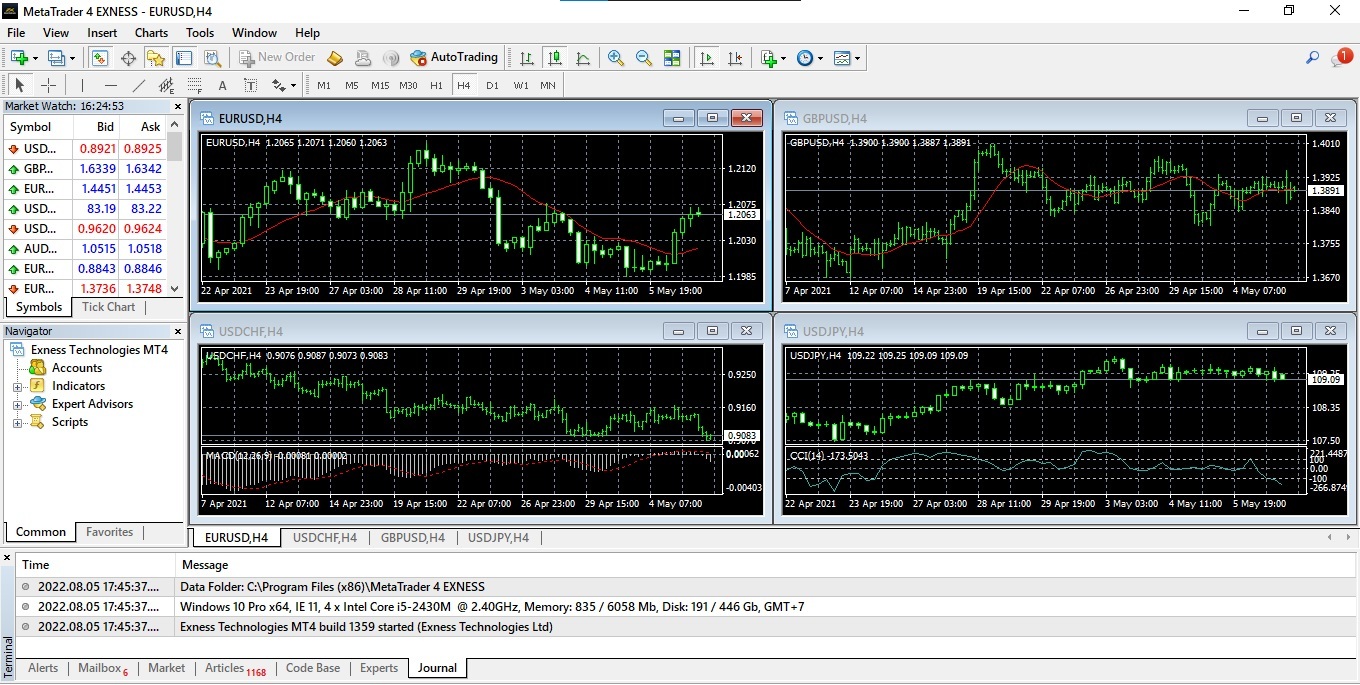Close the Market Watch panel
This screenshot has height=685, width=1360.
(178, 106)
